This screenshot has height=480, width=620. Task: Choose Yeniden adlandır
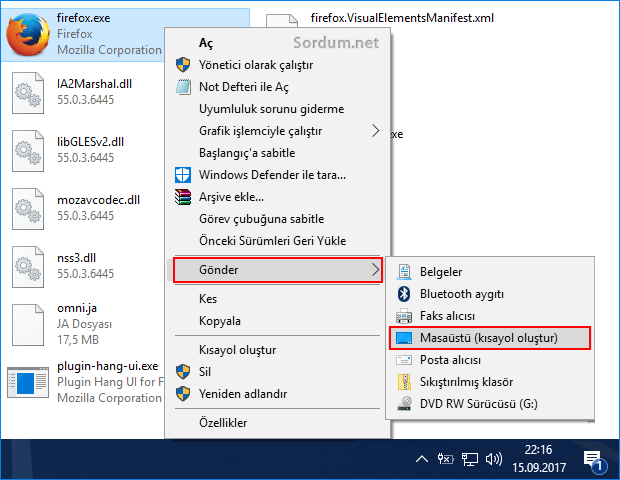click(x=278, y=394)
